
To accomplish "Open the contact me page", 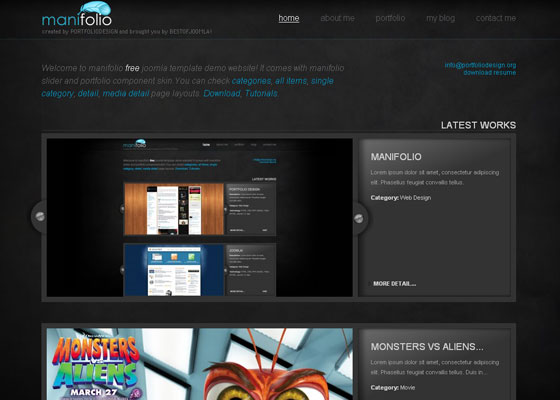I will coord(496,18).
